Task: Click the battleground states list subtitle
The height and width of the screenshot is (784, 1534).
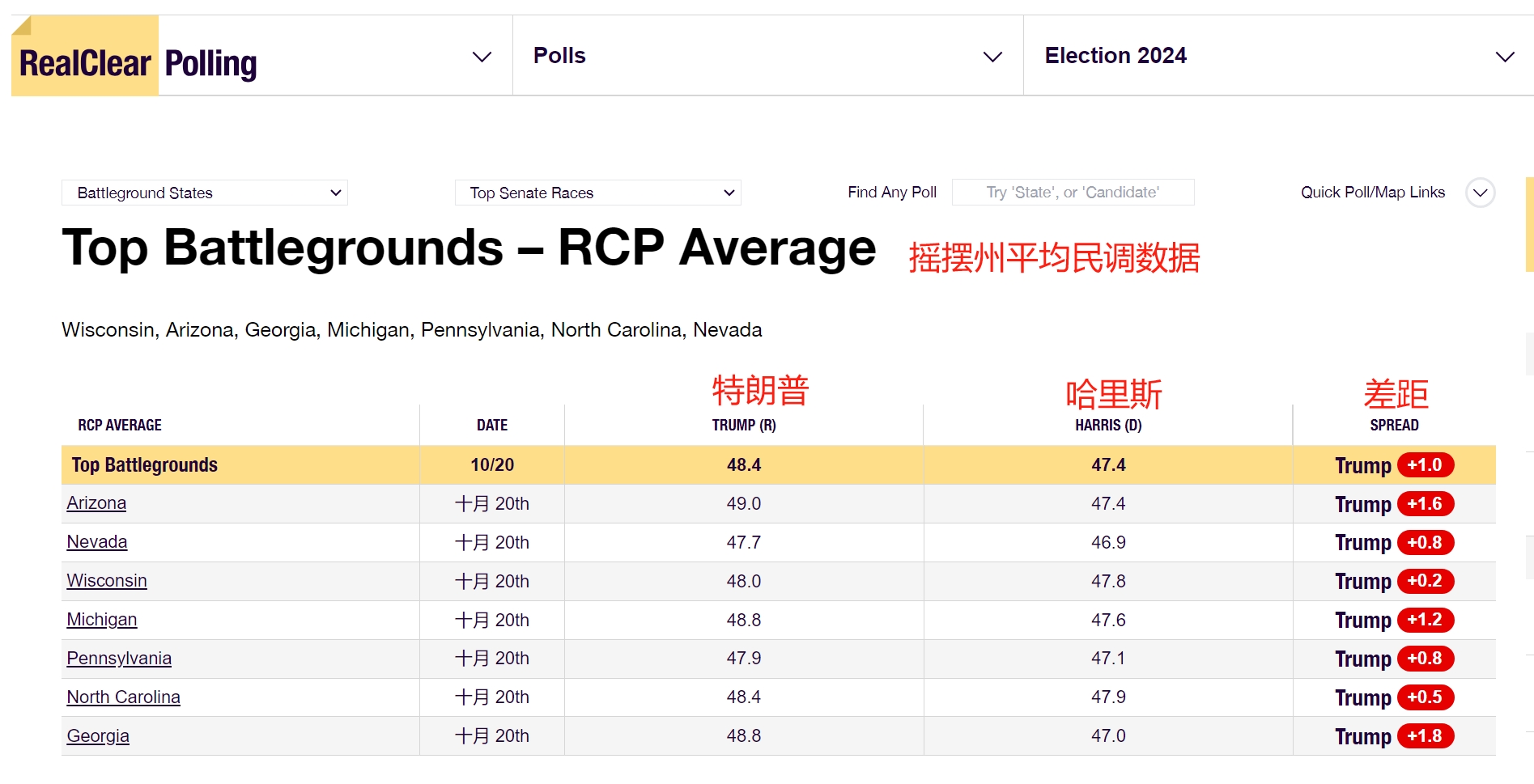Action: (x=412, y=330)
